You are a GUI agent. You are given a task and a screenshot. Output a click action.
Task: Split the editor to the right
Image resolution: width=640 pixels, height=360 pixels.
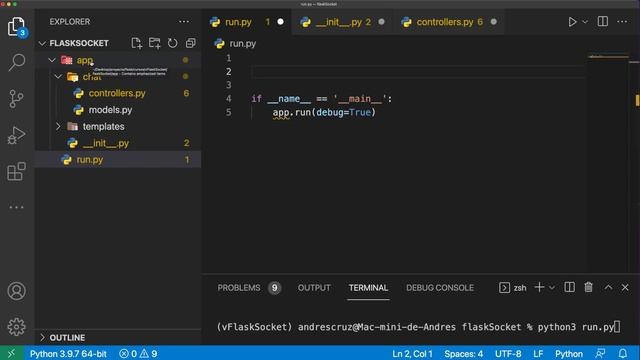click(x=602, y=22)
